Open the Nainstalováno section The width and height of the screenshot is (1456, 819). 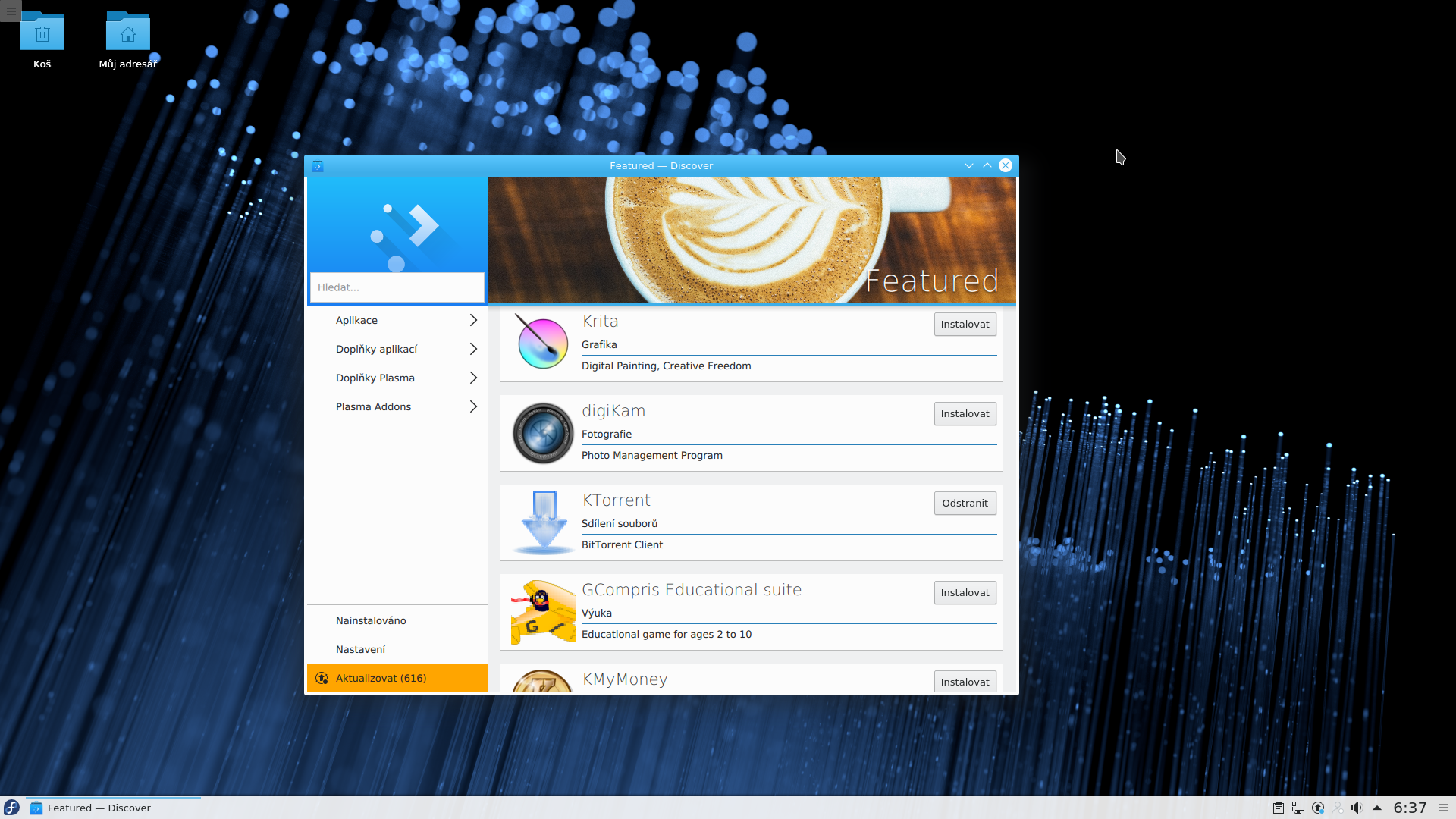click(x=371, y=621)
